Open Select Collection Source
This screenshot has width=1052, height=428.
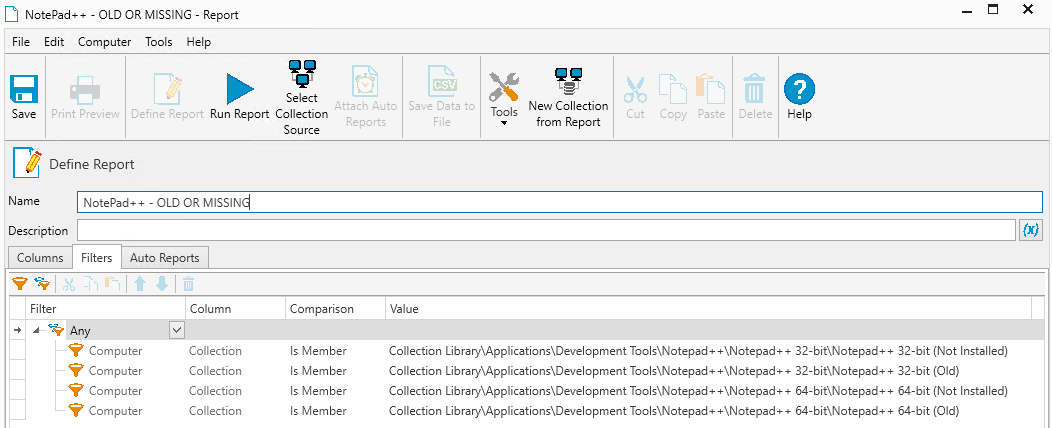[301, 97]
